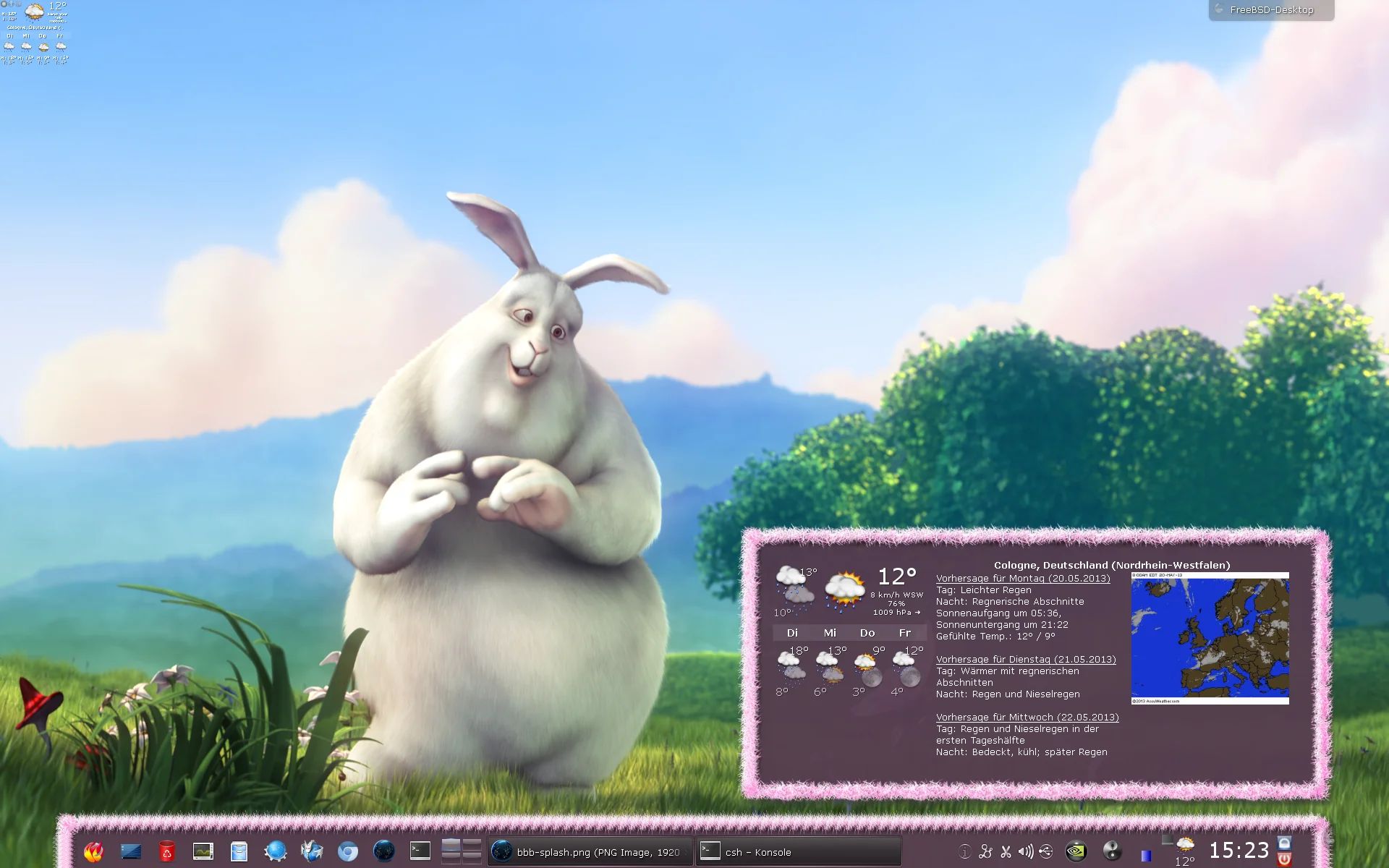Switch to second virtual desktop in pager
Viewport: 1389px width, 868px height.
pos(472,845)
